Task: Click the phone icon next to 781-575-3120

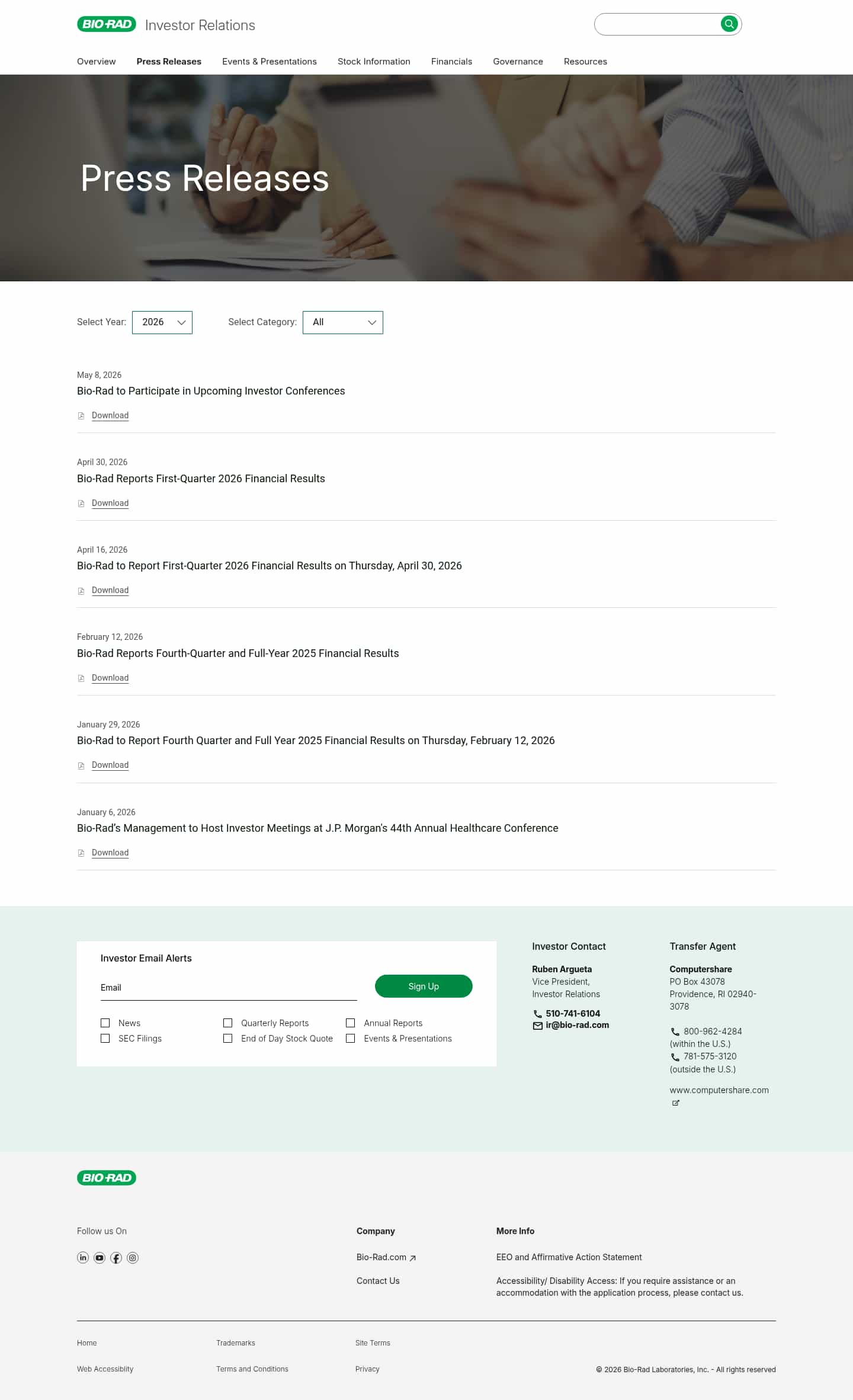Action: coord(675,1057)
